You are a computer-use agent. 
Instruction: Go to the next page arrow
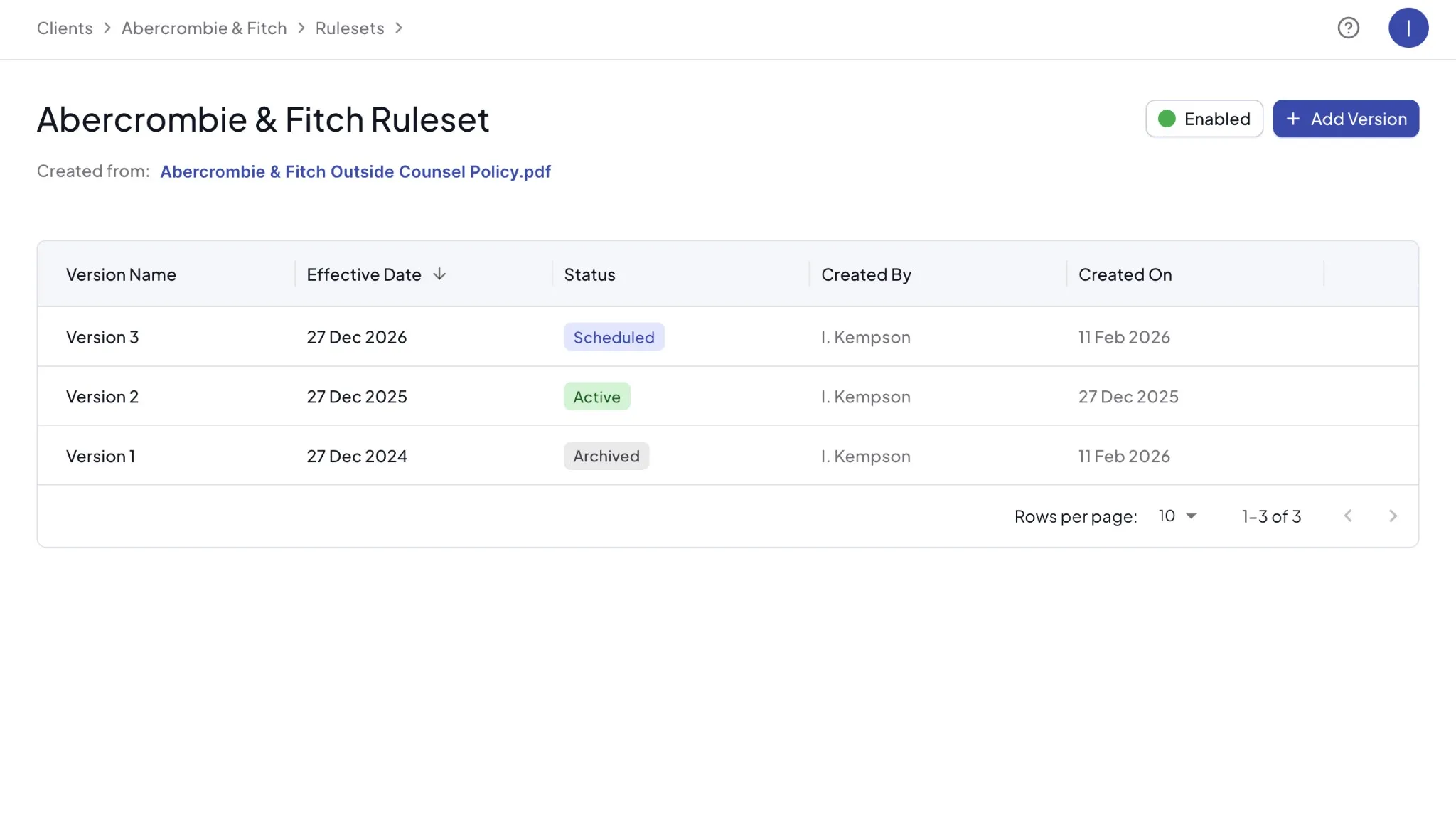1392,516
